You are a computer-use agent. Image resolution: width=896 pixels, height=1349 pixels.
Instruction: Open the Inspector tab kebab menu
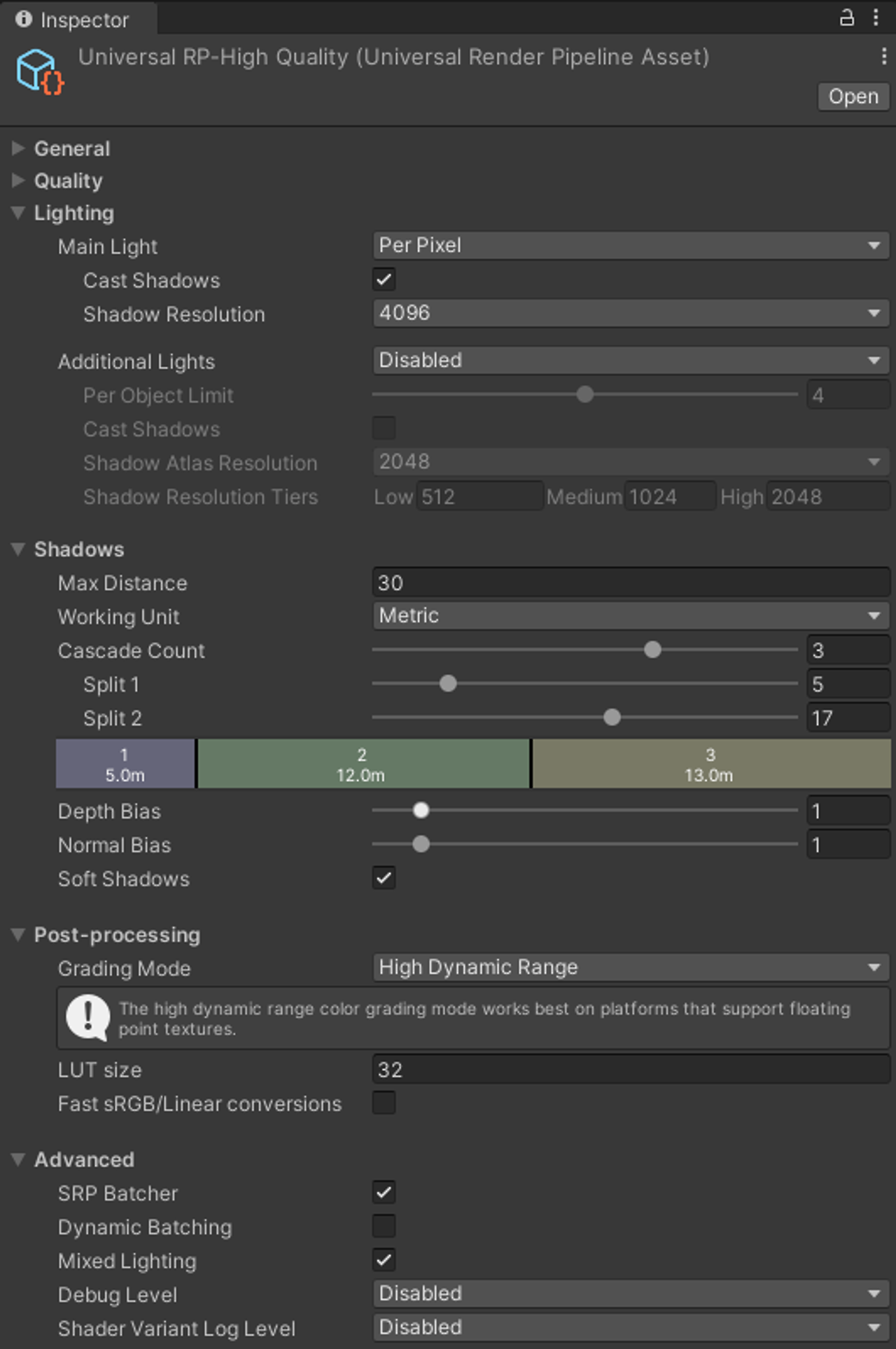(x=876, y=18)
